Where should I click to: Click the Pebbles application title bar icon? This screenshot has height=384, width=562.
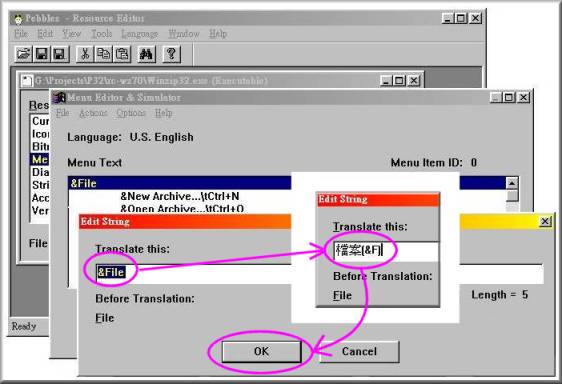pos(18,19)
